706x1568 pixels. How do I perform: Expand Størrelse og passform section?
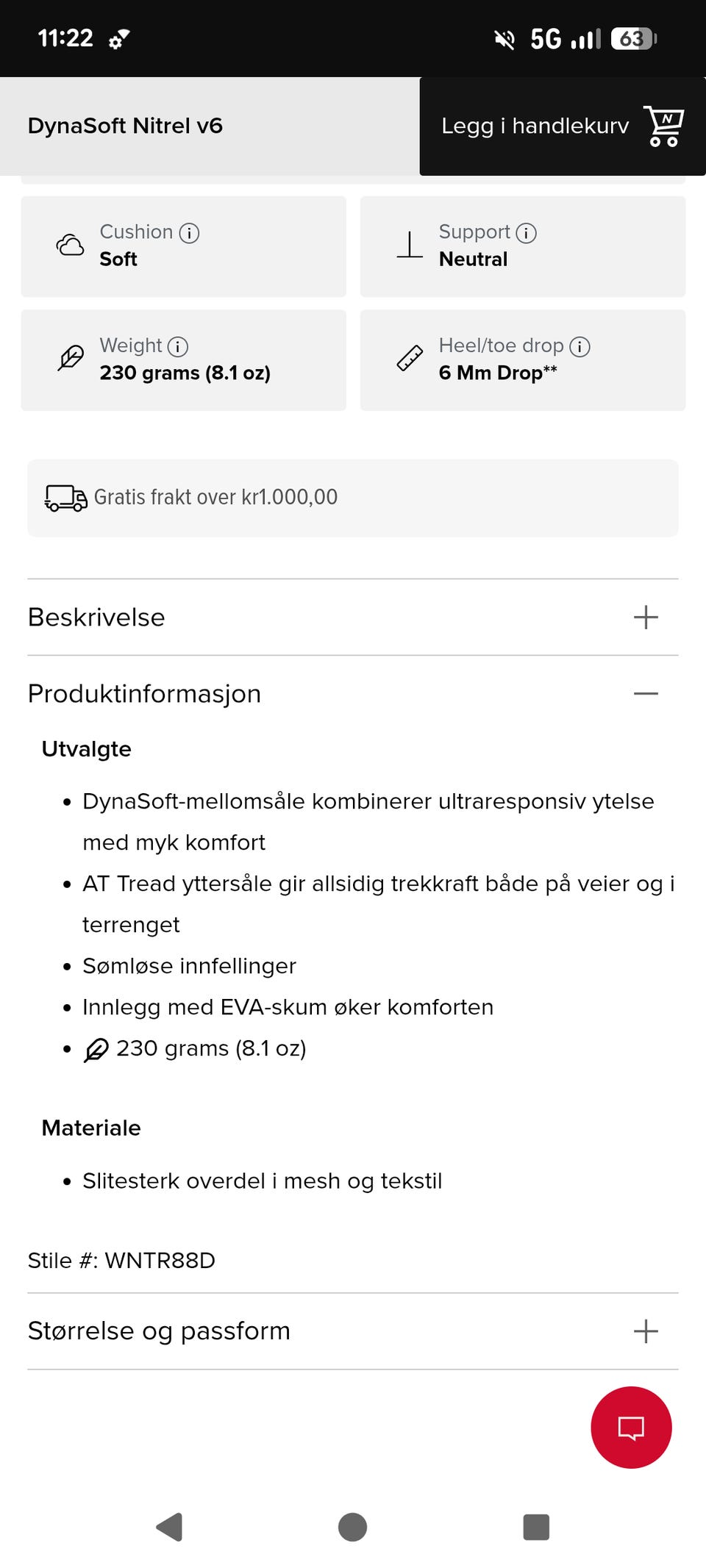click(646, 1331)
